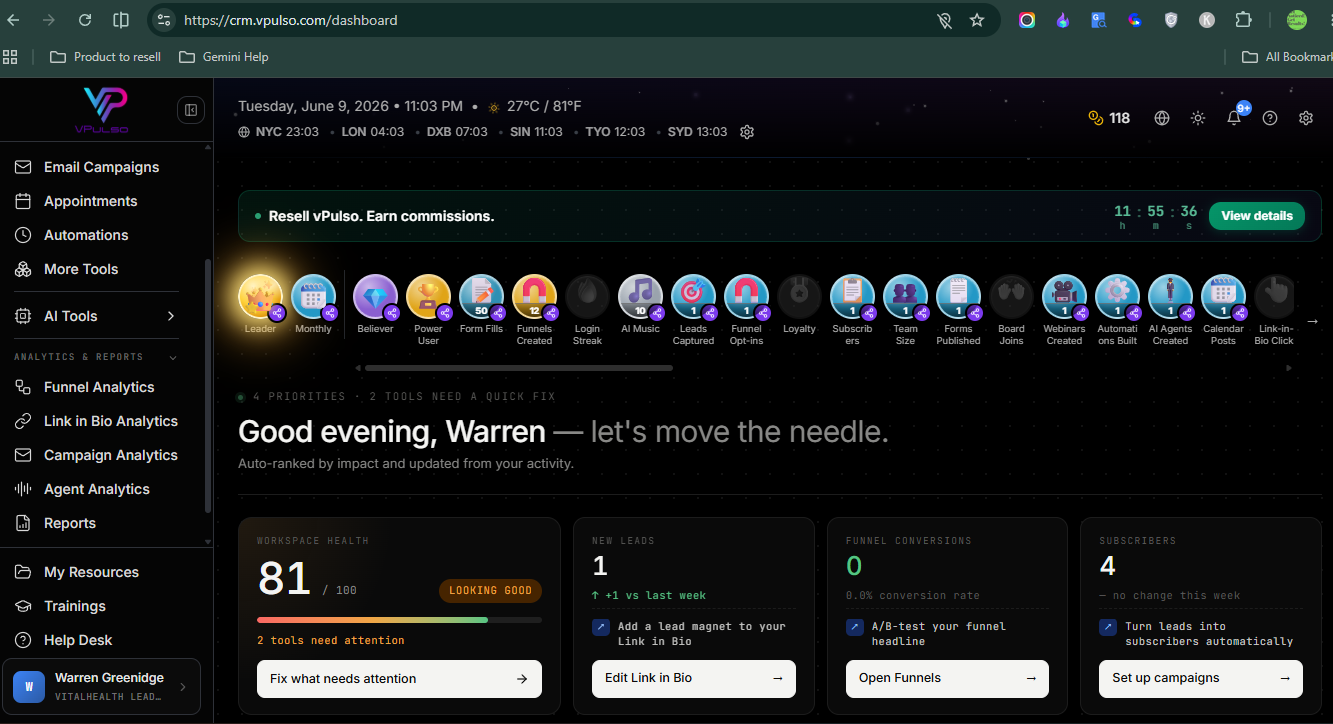The width and height of the screenshot is (1333, 724).
Task: Click the View details button
Action: tap(1256, 216)
